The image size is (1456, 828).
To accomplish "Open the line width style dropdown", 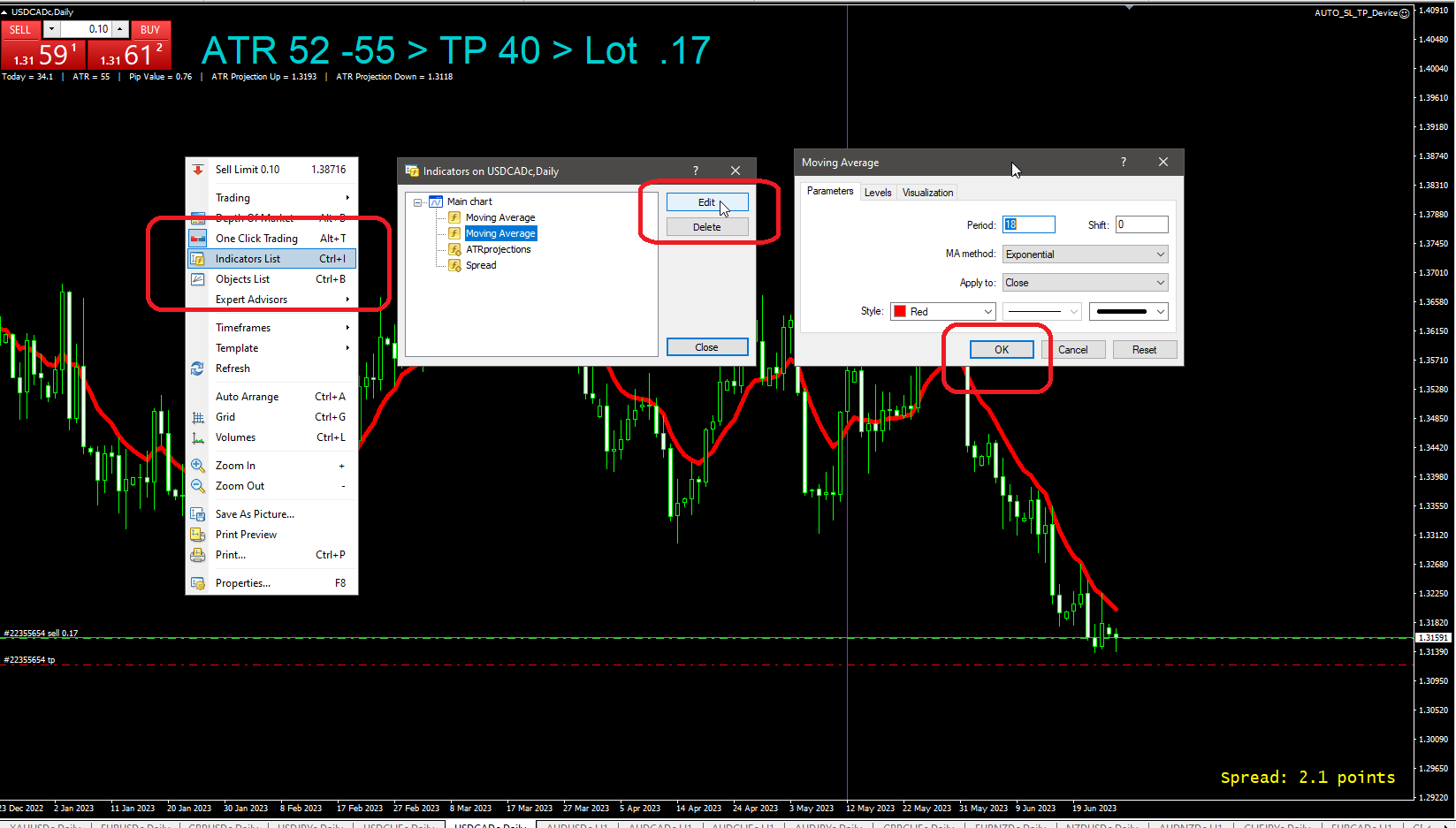I will coord(1128,311).
